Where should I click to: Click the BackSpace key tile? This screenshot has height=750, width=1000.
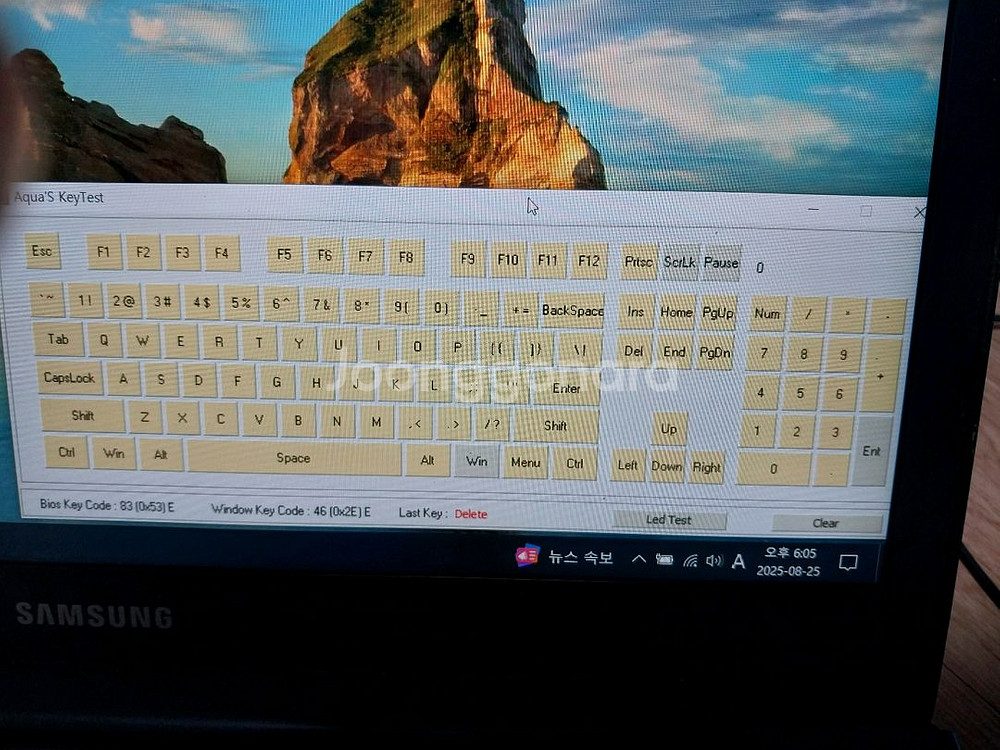(572, 311)
